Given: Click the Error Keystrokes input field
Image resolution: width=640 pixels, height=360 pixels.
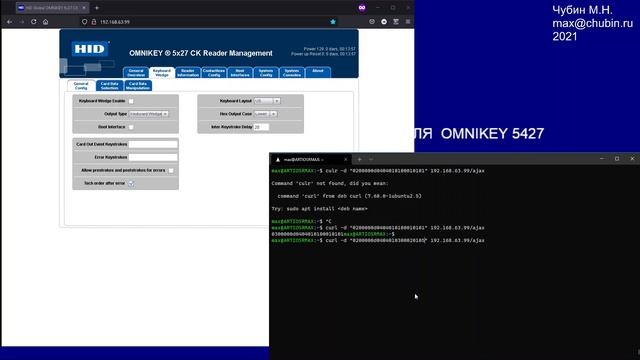Looking at the screenshot, I should click(153, 157).
